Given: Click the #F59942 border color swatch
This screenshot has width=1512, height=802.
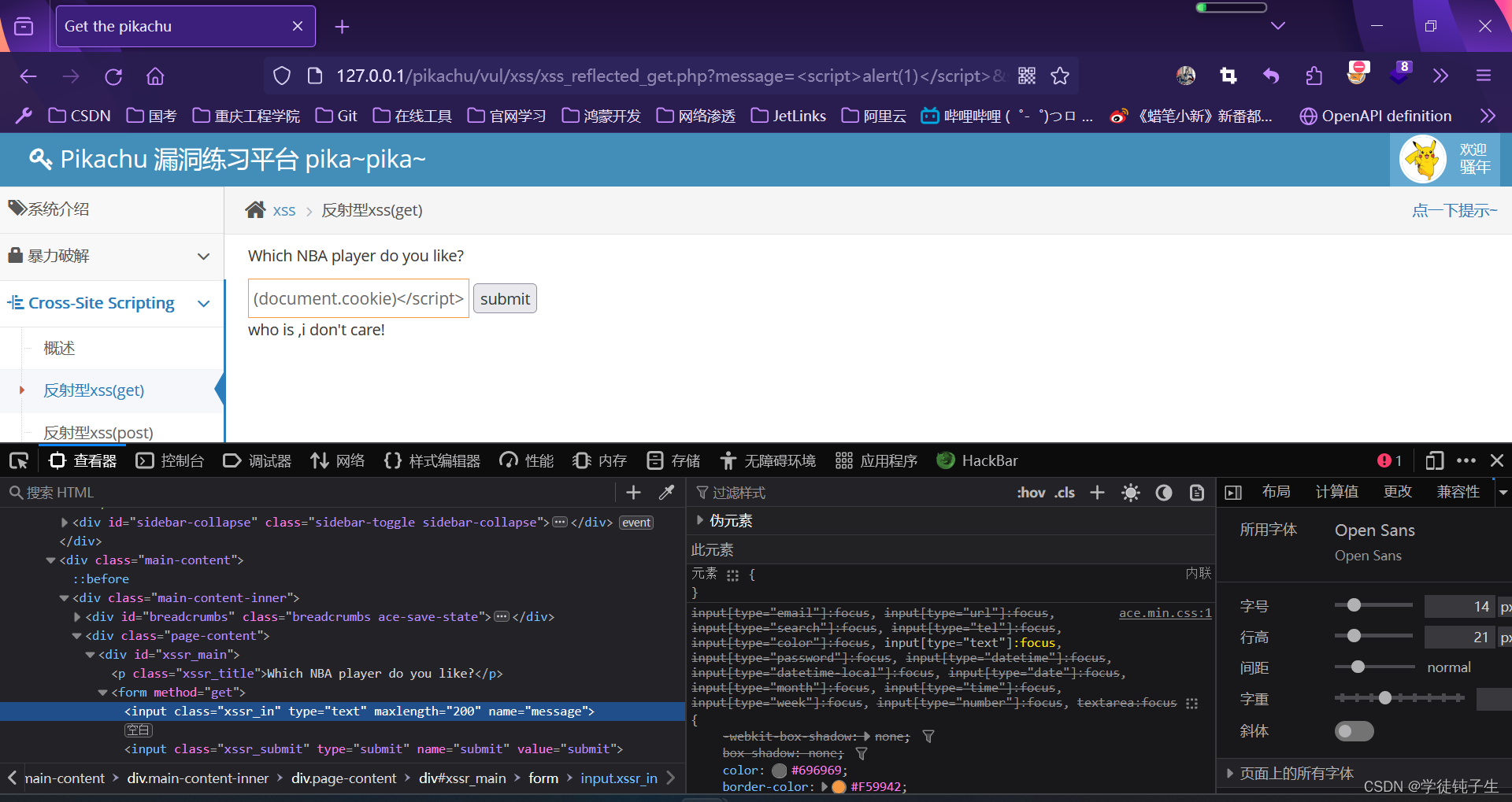Looking at the screenshot, I should tap(839, 786).
